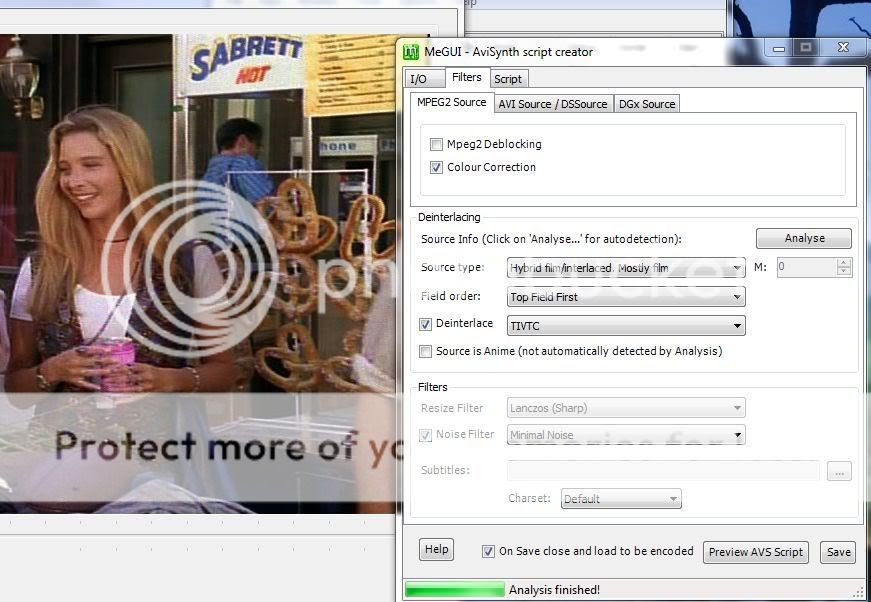Click the Subtitles file path field
This screenshot has width=871, height=602.
pos(663,470)
